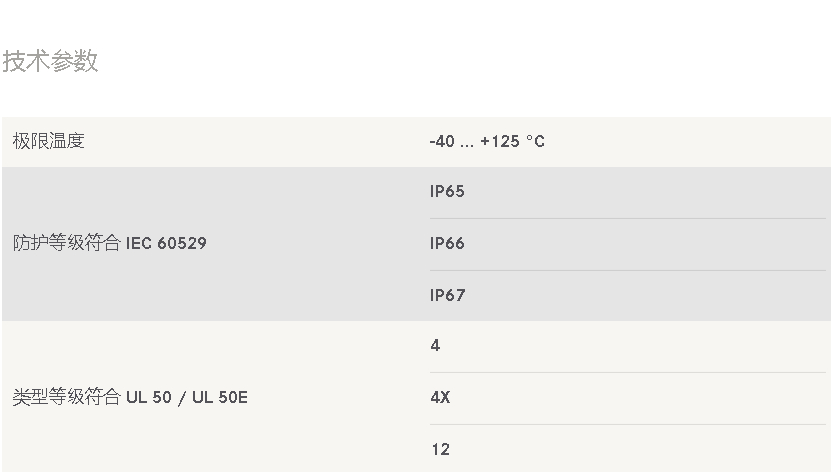Viewport: 831px width, 472px height.
Task: Click the divider line between 4X and 12
Action: click(628, 424)
